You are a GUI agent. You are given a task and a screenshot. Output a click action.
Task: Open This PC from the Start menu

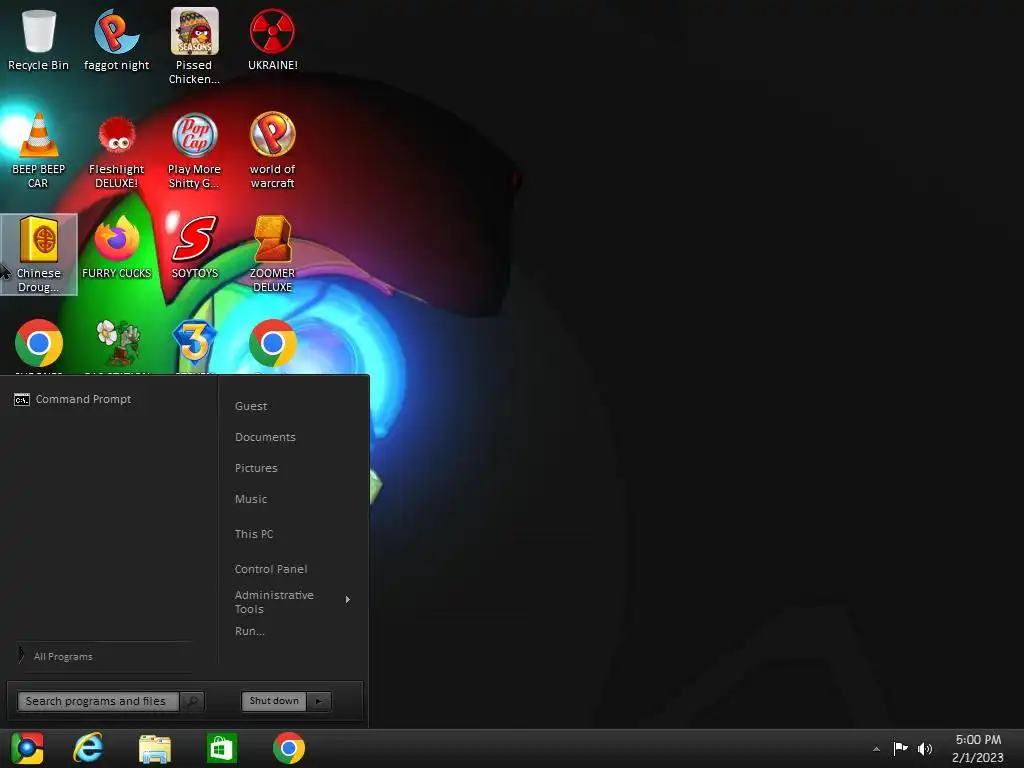[x=254, y=534]
